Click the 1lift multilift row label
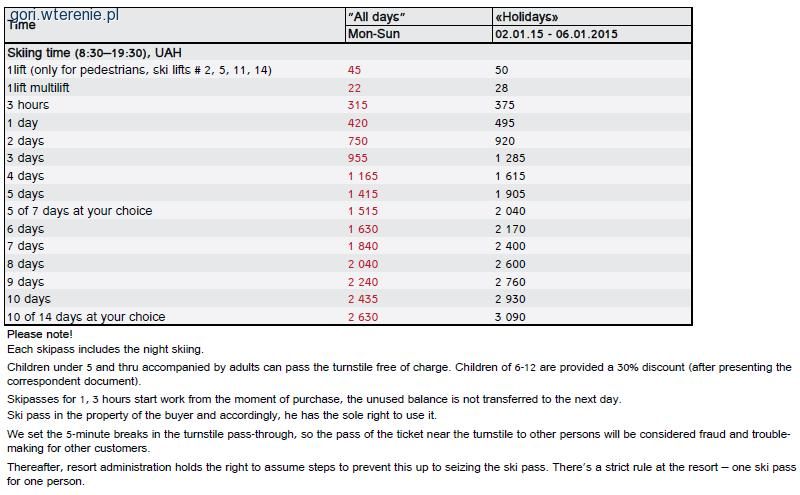This screenshot has height=495, width=800. pyautogui.click(x=38, y=88)
